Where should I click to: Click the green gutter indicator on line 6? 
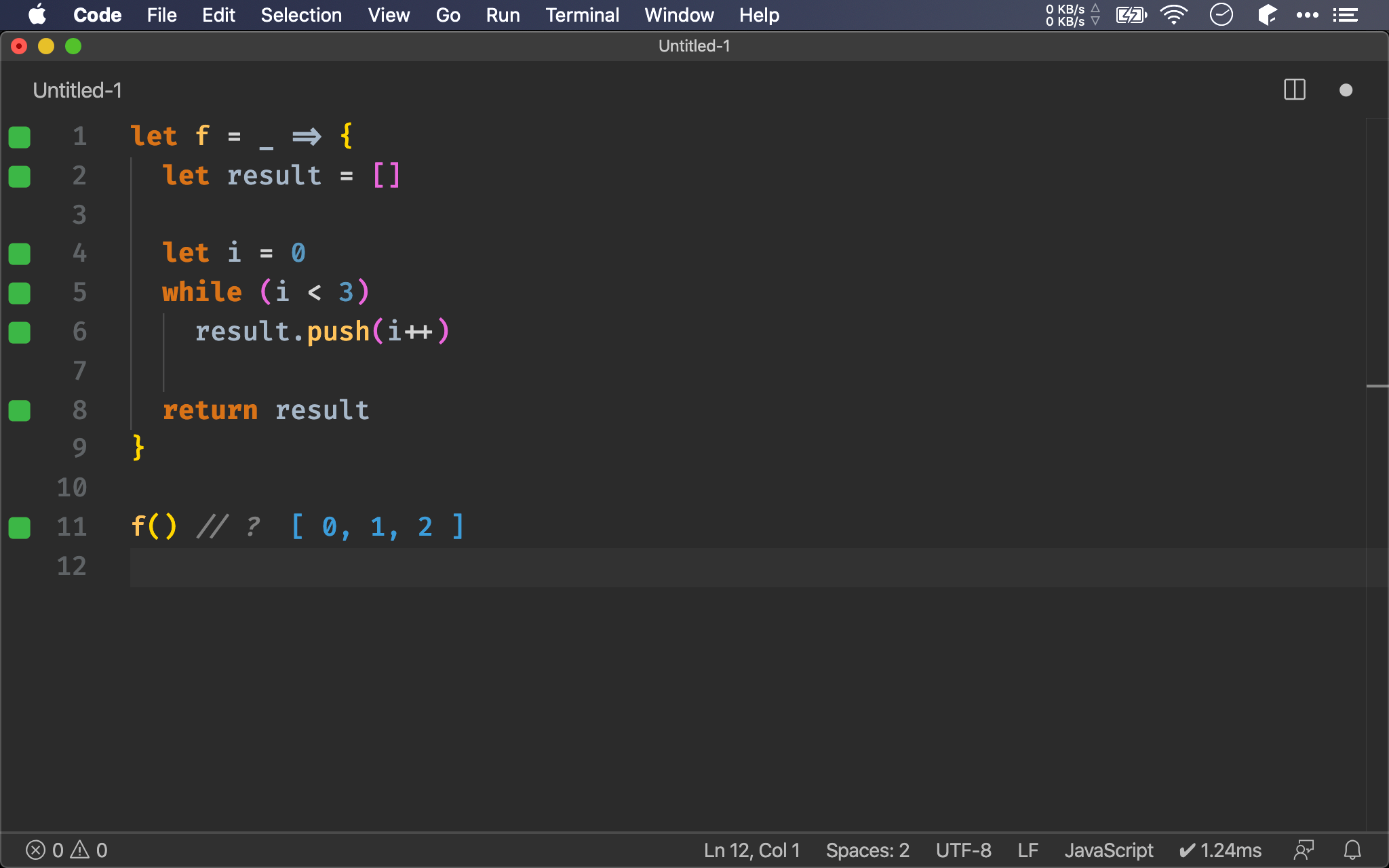[x=20, y=332]
